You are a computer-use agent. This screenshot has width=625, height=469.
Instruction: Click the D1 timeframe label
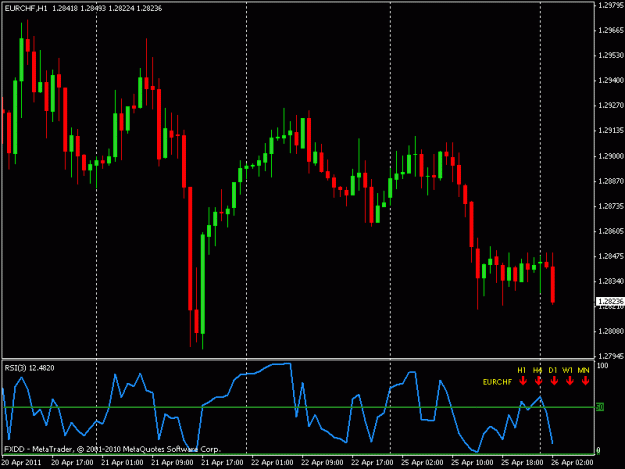(x=552, y=370)
